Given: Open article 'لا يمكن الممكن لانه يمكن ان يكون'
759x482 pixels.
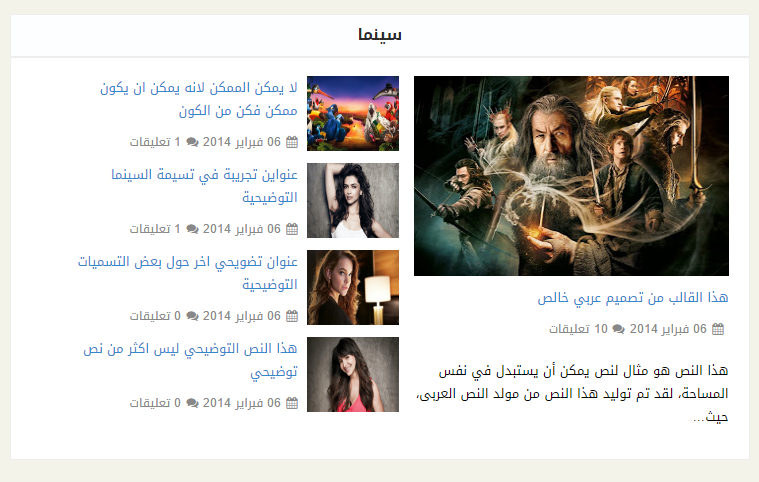Looking at the screenshot, I should coord(199,99).
